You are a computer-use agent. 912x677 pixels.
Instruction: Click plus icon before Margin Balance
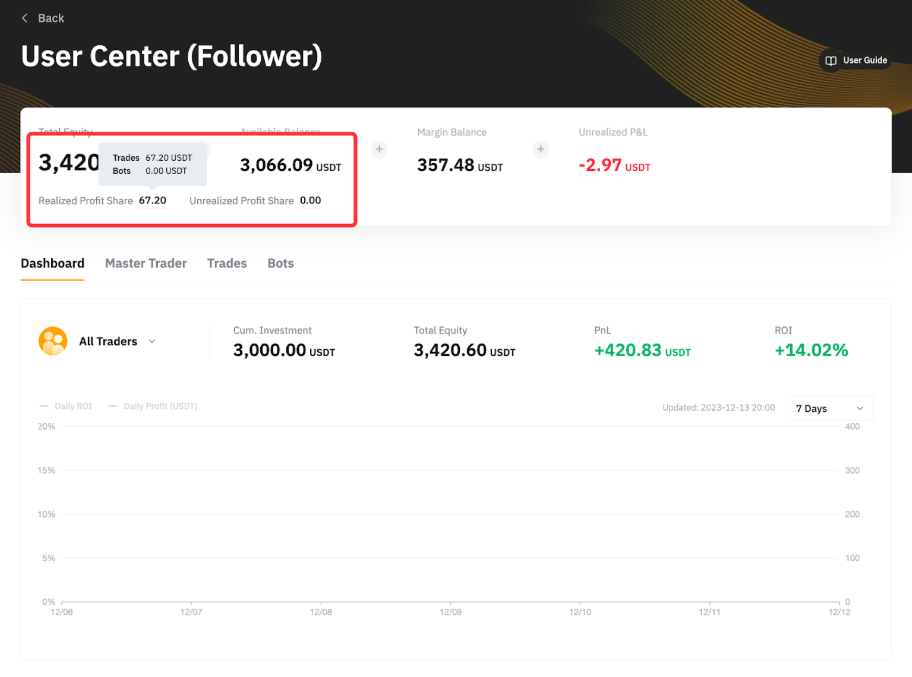(x=379, y=150)
